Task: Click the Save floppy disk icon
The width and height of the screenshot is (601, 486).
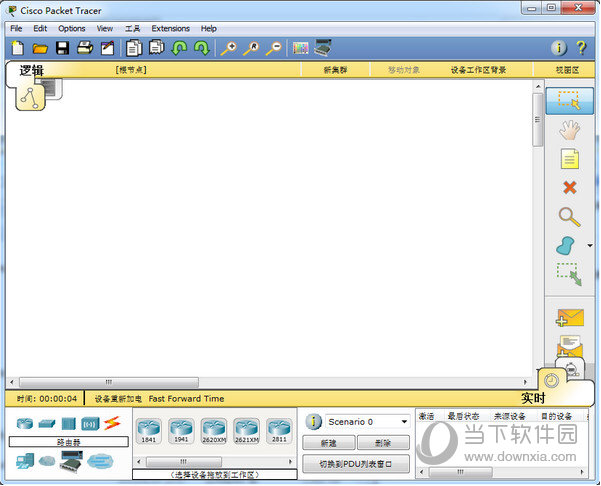Action: point(62,47)
